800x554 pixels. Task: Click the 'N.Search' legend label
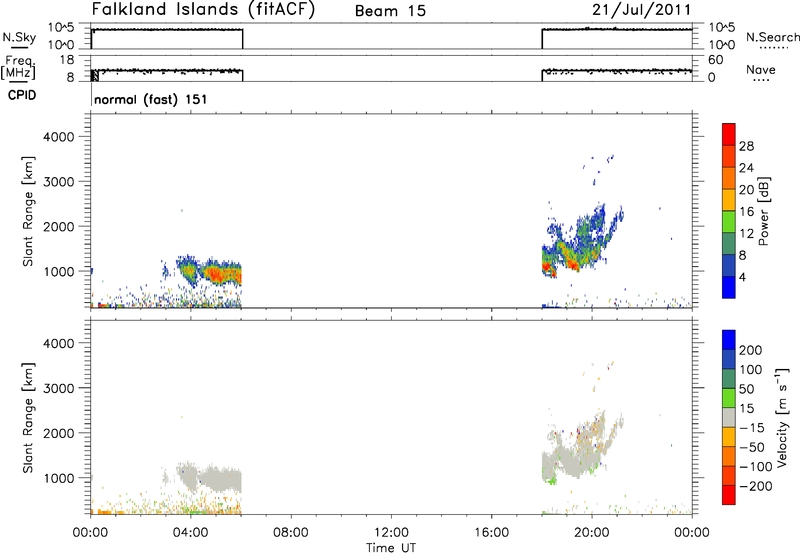[x=772, y=37]
